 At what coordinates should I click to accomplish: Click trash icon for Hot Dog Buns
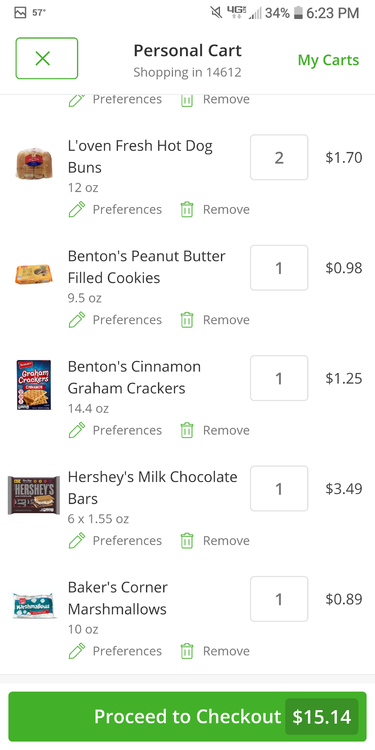pyautogui.click(x=187, y=210)
